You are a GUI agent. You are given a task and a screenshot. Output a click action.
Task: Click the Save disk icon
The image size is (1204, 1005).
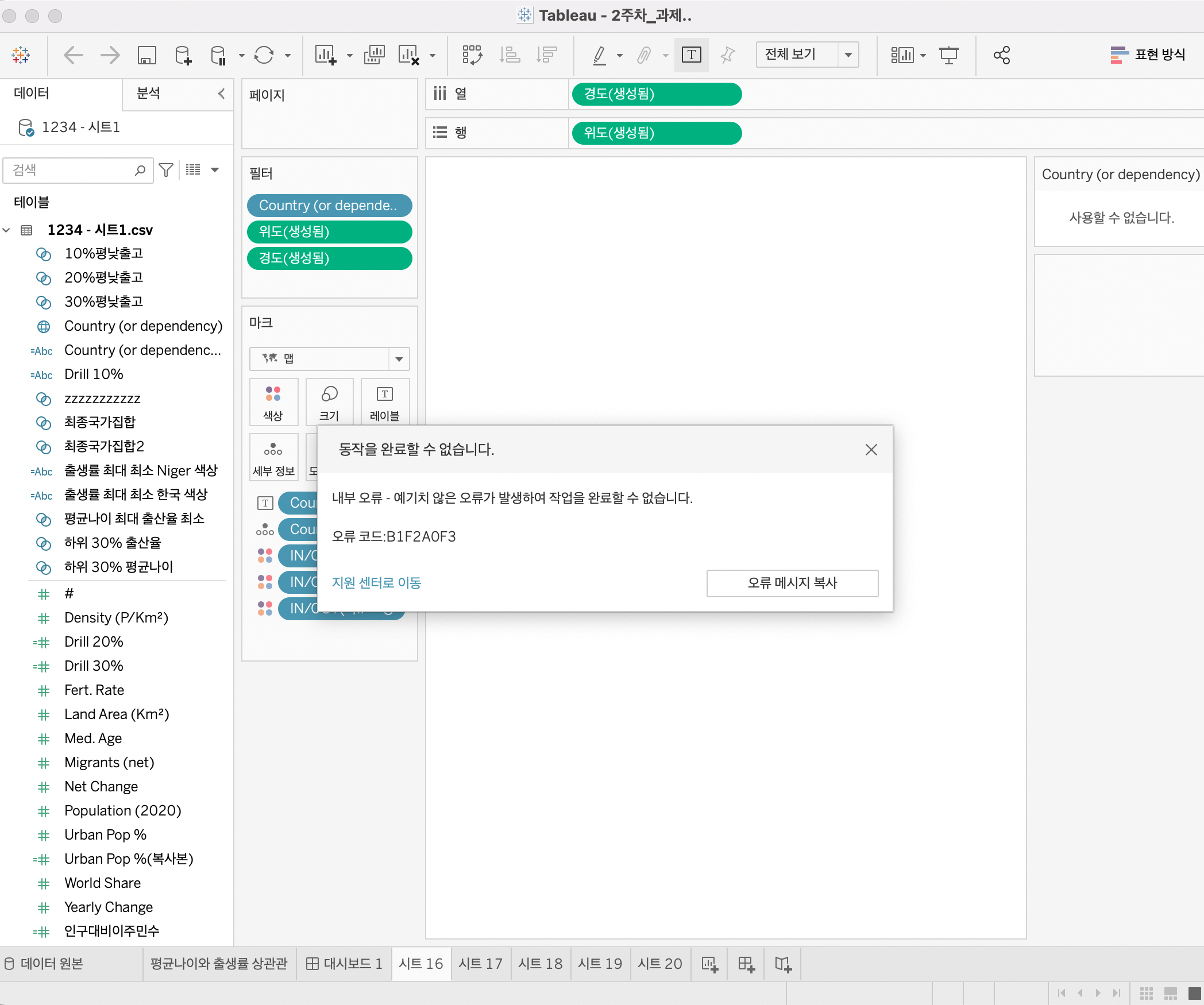coord(147,55)
